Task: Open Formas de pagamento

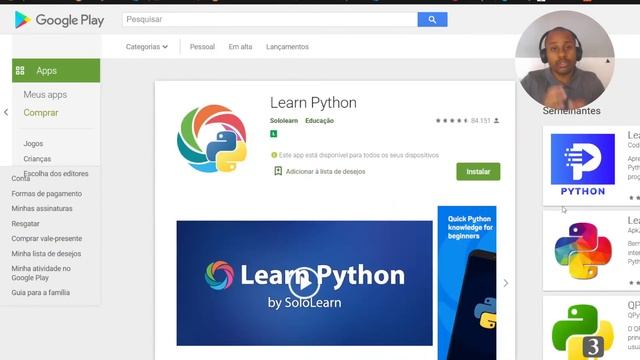Action: click(47, 193)
